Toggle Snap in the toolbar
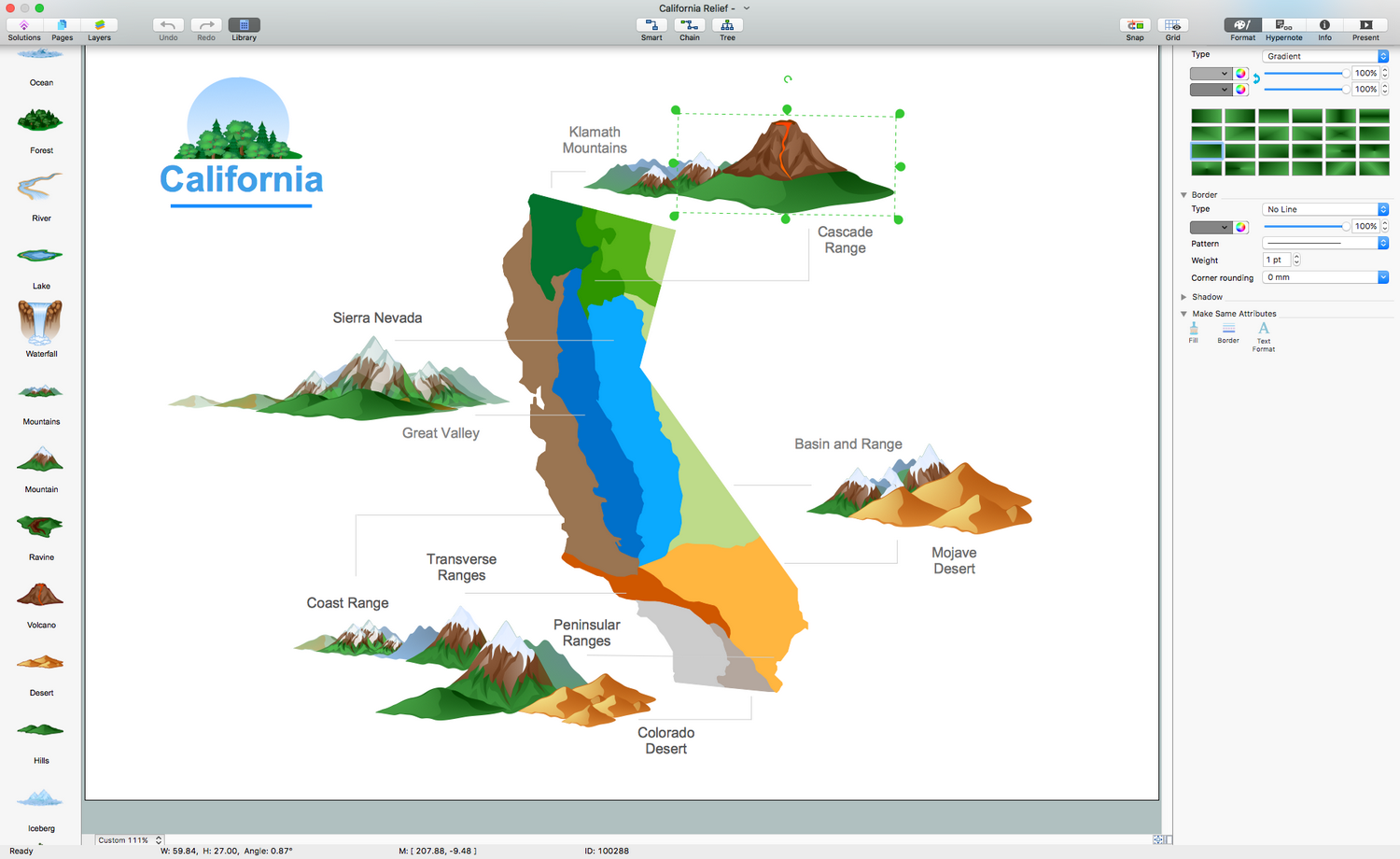1400x859 pixels. click(x=1135, y=30)
